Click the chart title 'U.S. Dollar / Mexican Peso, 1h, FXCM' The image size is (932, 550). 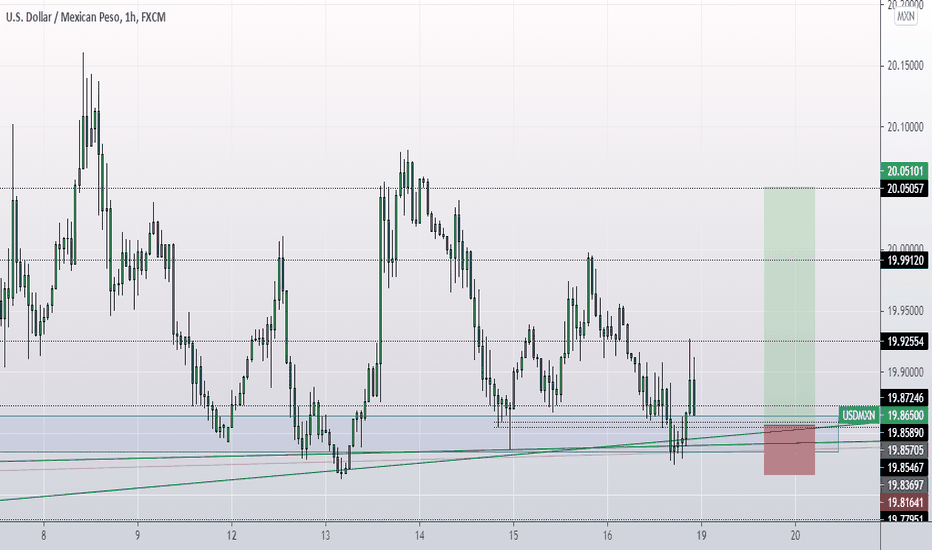(x=86, y=18)
